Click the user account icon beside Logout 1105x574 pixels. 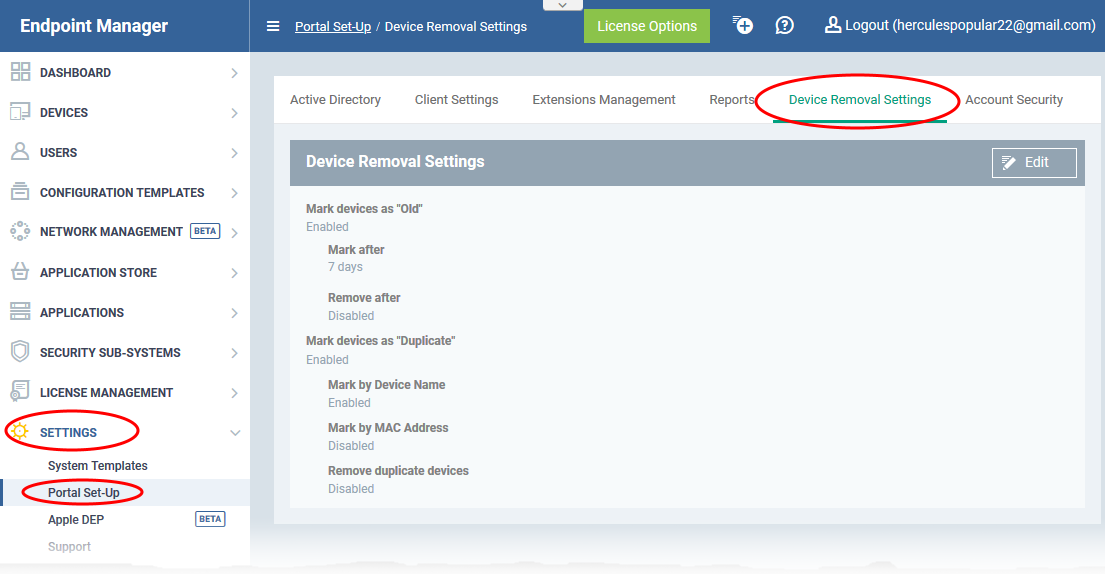(x=832, y=25)
